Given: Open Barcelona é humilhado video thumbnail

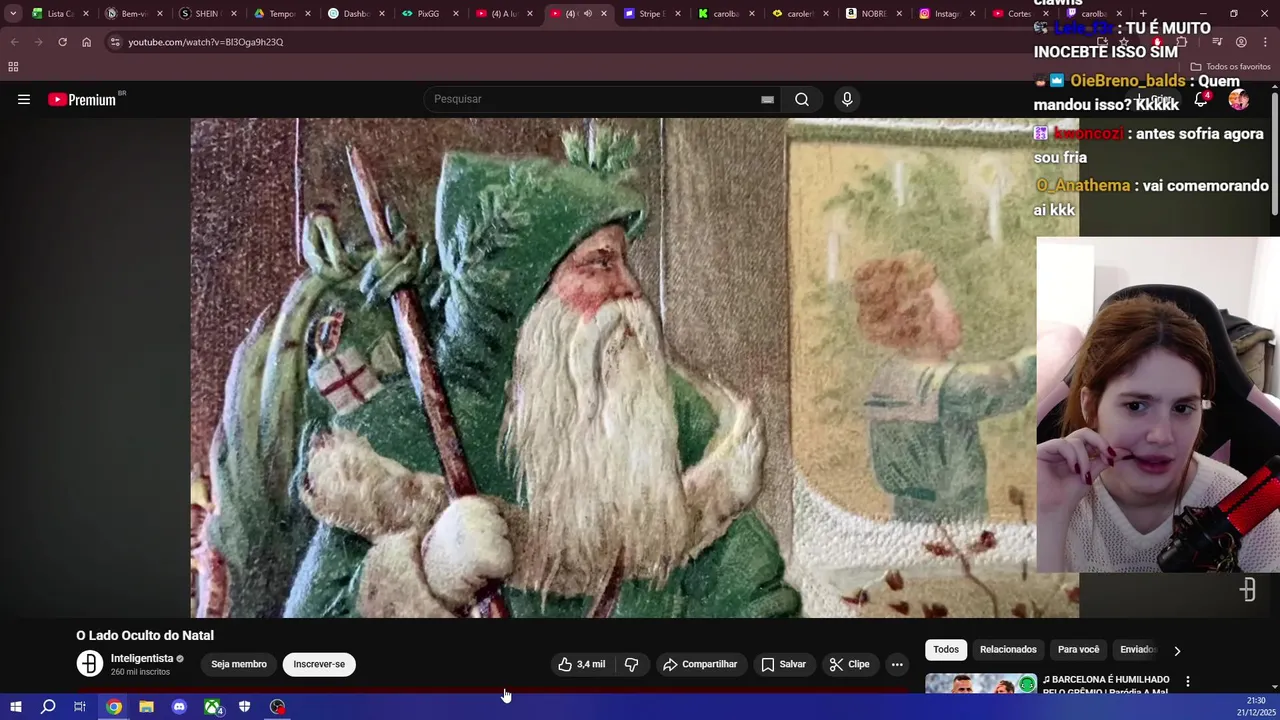Looking at the screenshot, I should tap(981, 684).
